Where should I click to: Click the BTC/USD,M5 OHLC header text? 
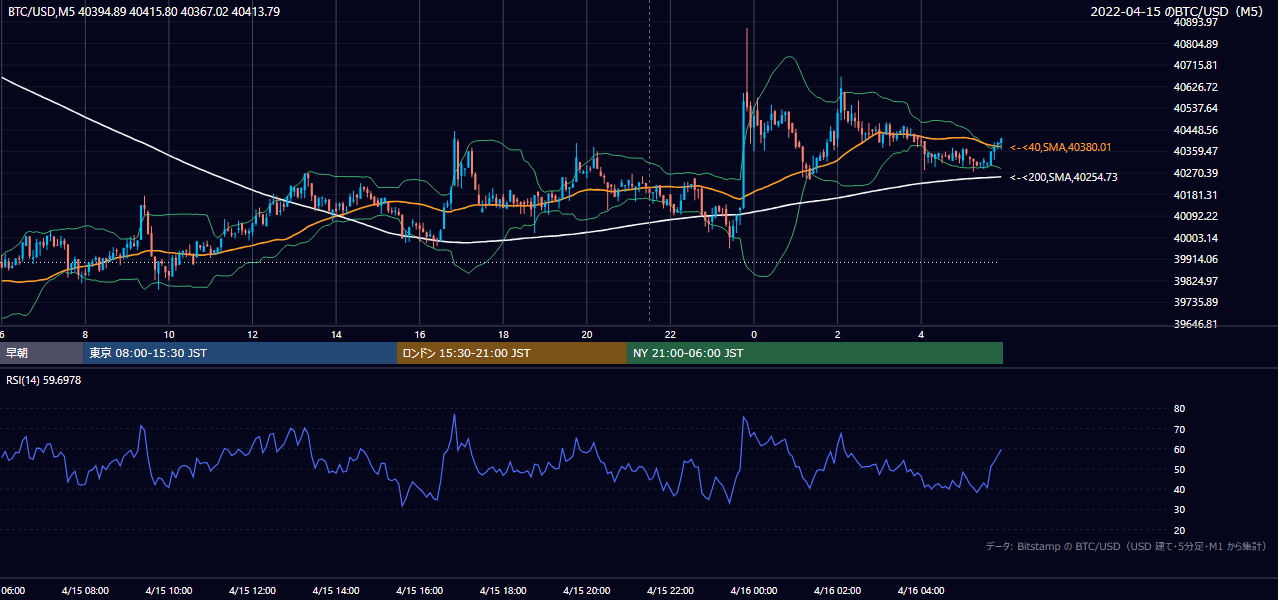(x=144, y=12)
